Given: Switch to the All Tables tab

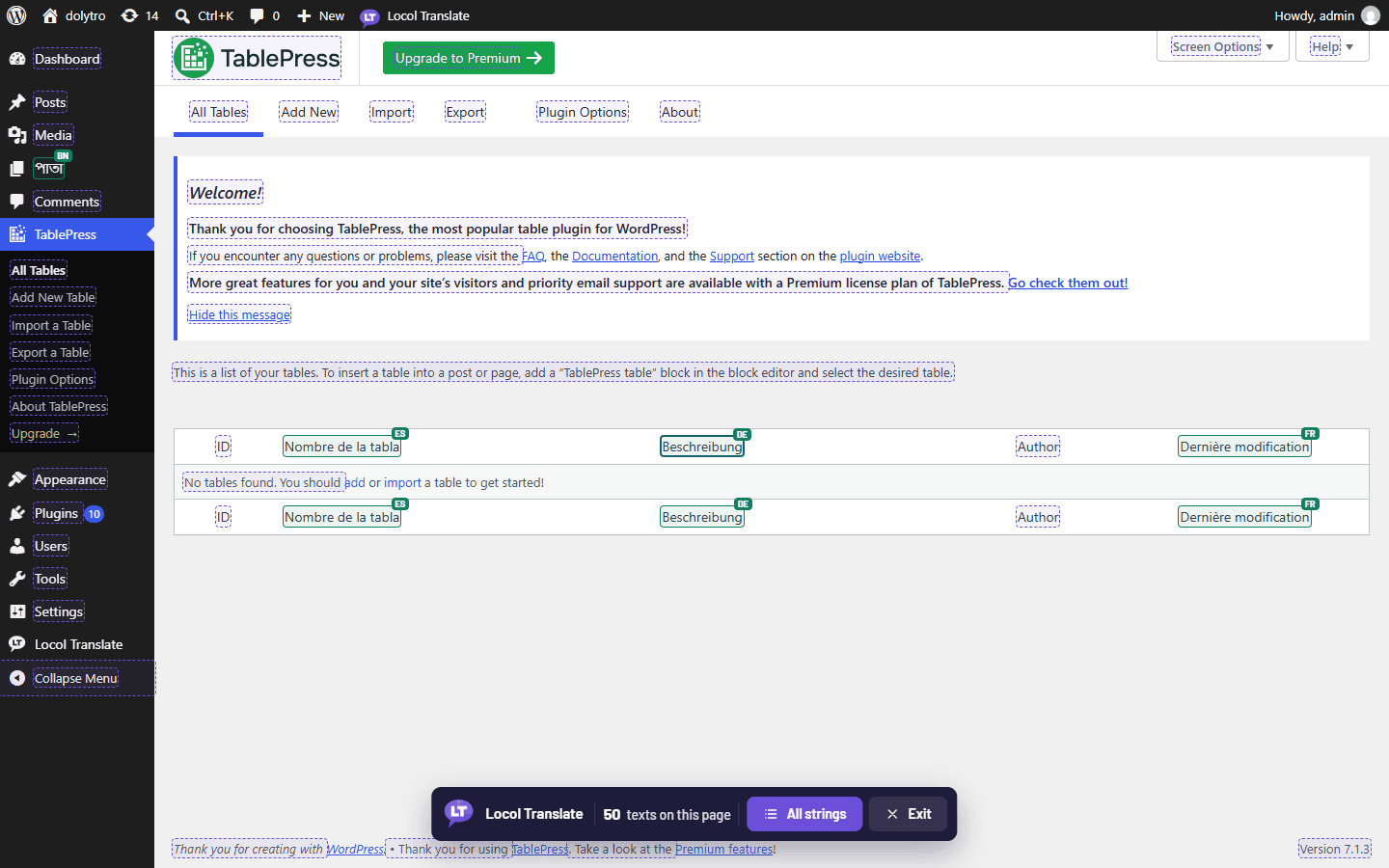Looking at the screenshot, I should point(219,112).
